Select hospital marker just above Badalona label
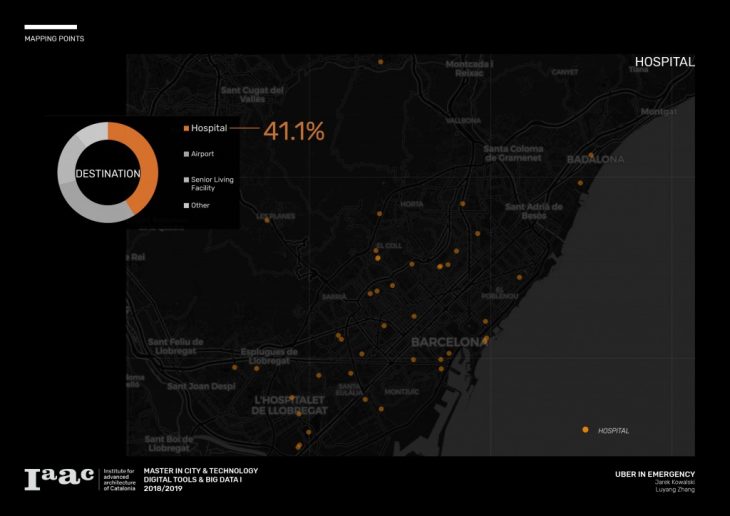730x516 pixels. click(592, 155)
